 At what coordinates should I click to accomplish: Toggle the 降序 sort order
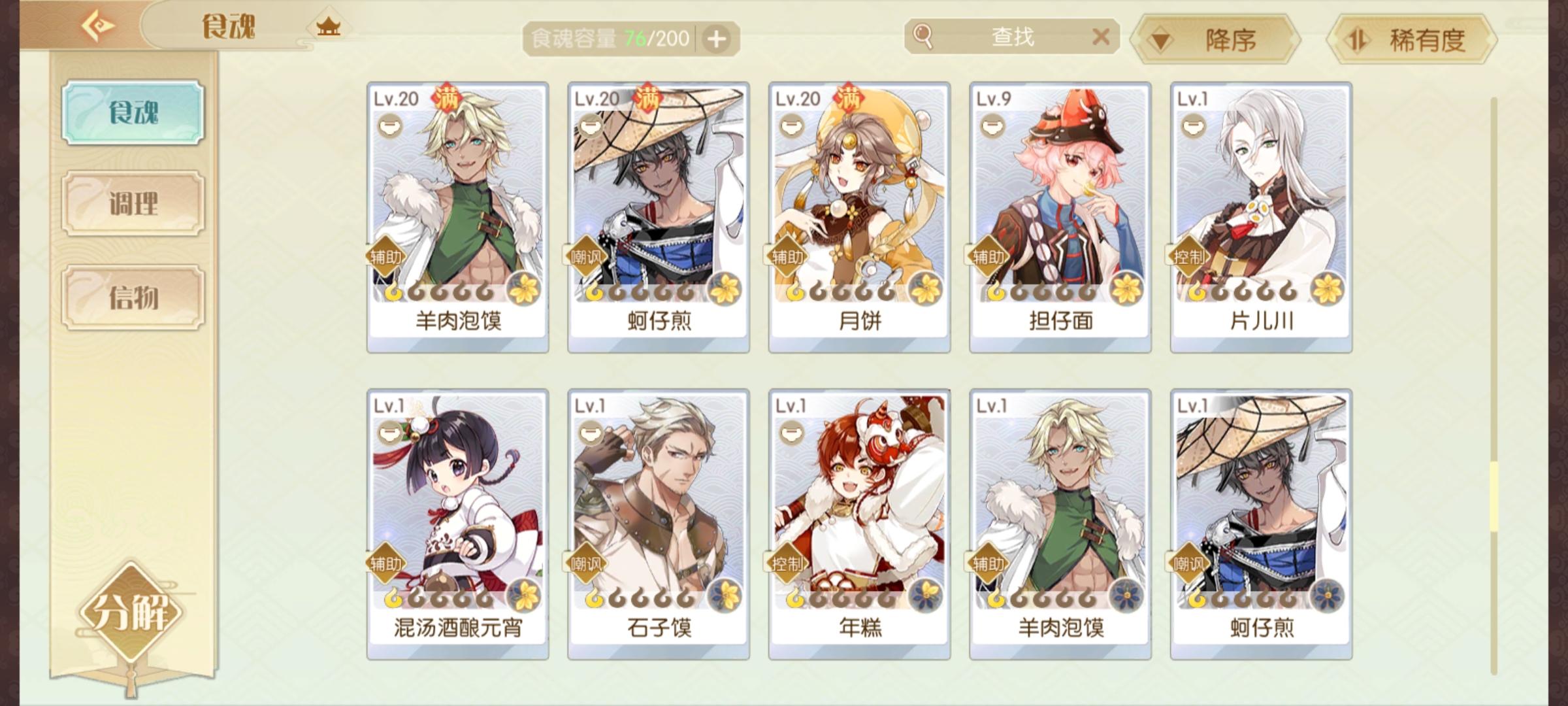tap(1215, 40)
